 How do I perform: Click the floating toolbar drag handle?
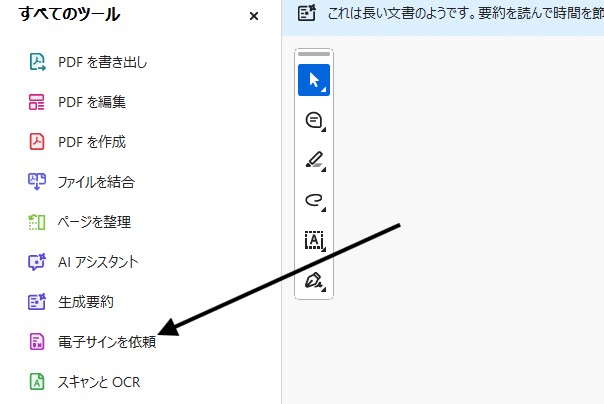(x=314, y=54)
